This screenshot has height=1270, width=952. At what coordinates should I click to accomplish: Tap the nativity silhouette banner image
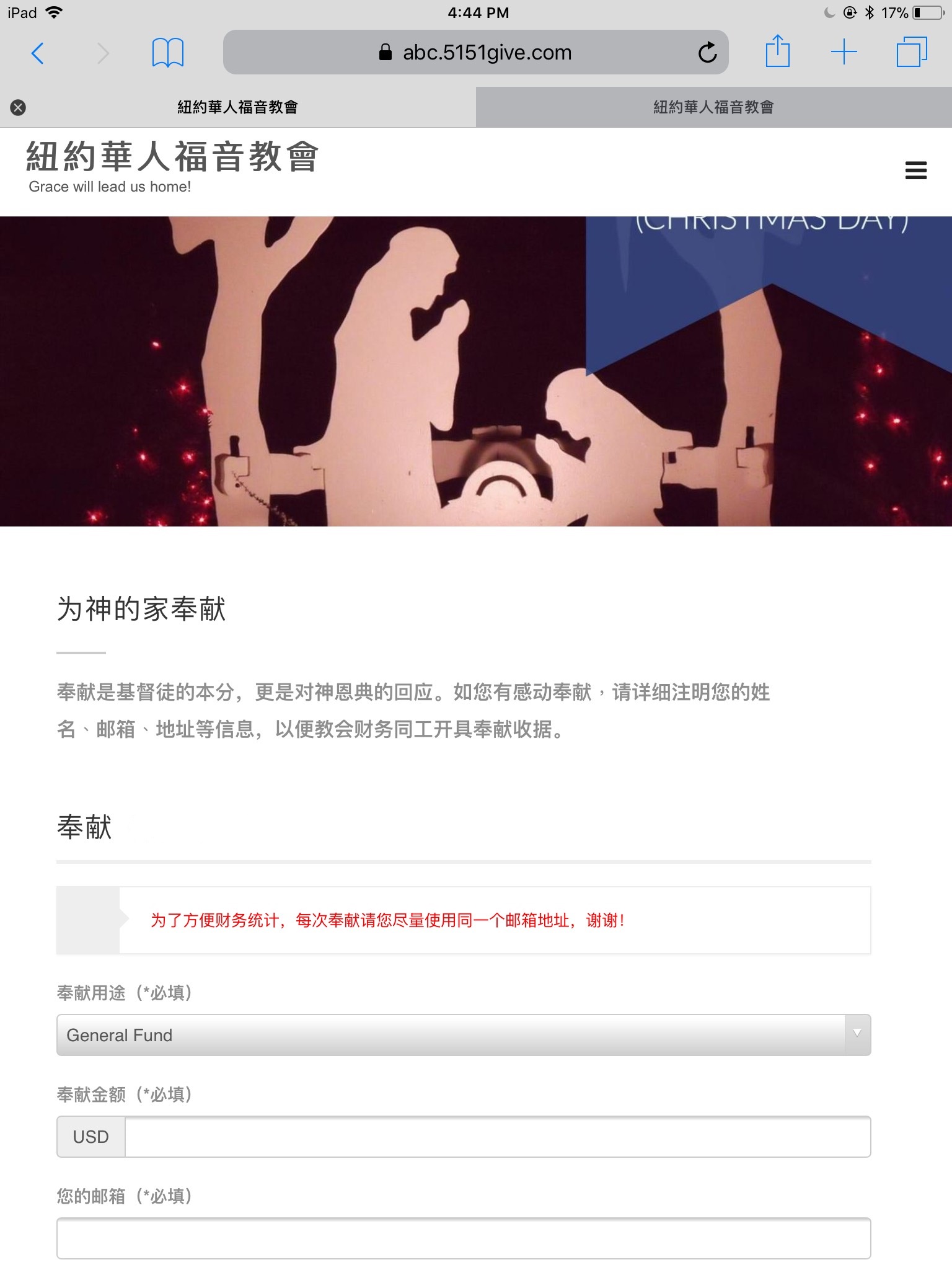click(476, 371)
